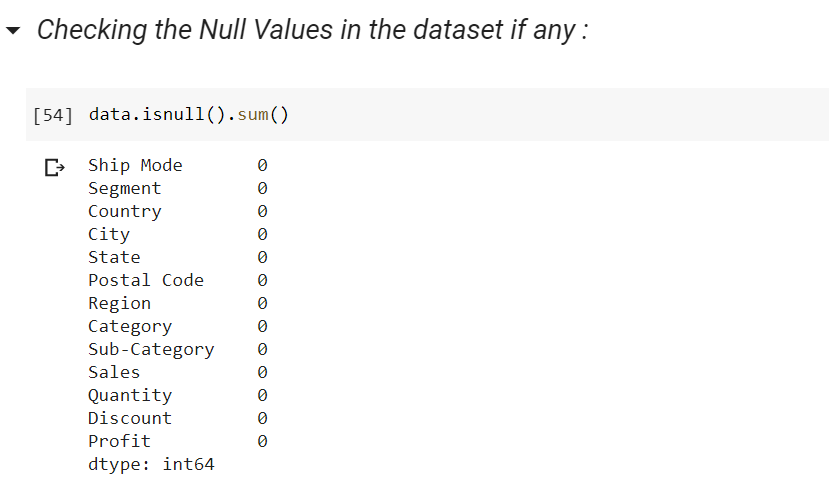Place cursor in the data.isnull().sum() code cell
Screen dimensions: 829x490
(x=427, y=115)
